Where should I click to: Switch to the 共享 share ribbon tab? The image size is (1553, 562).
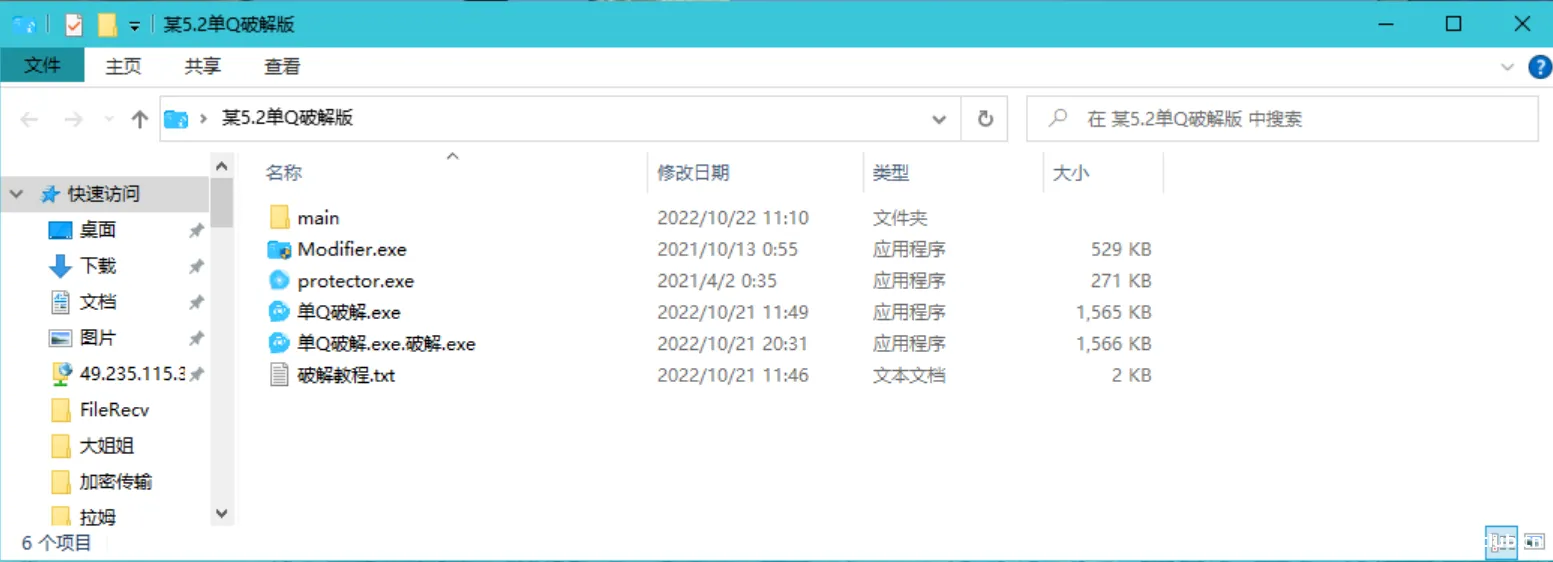point(203,66)
